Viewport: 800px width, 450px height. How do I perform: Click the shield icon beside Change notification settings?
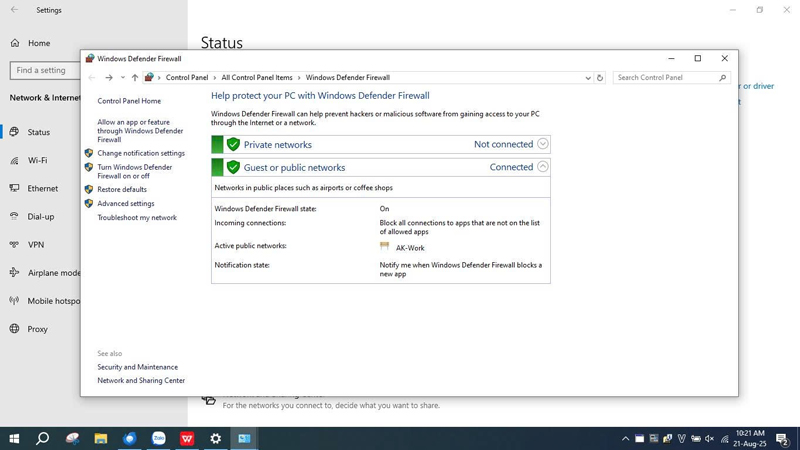tap(89, 153)
